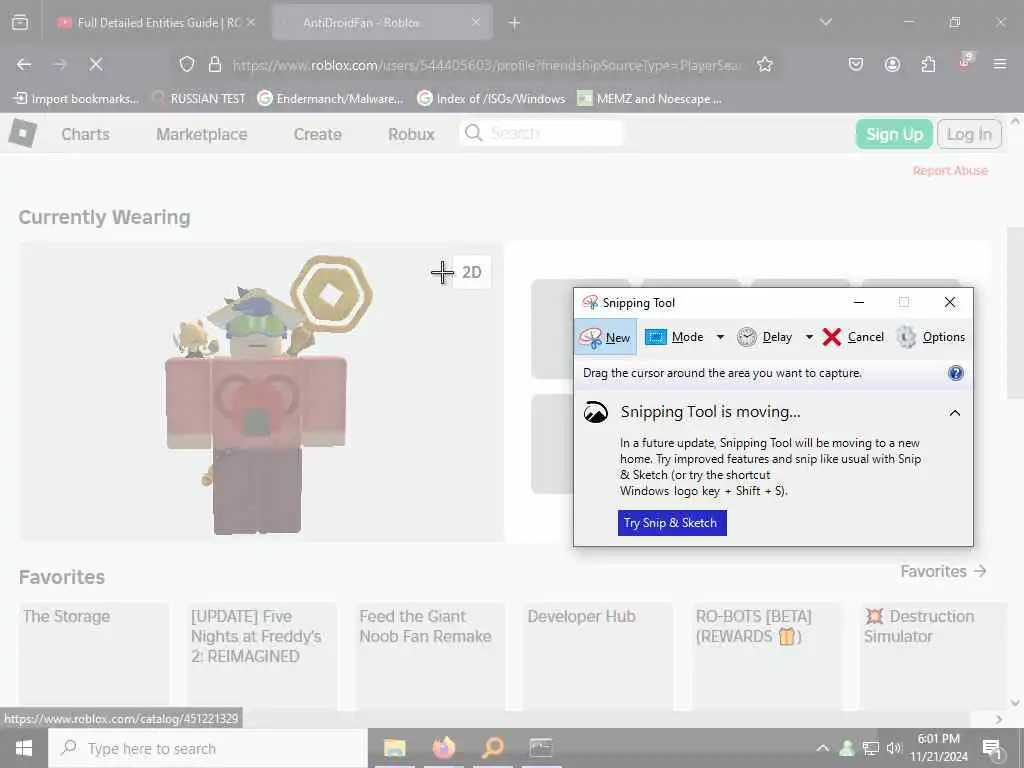Open the Favorites arrow link
Screen dimensions: 1024x768
(x=943, y=571)
